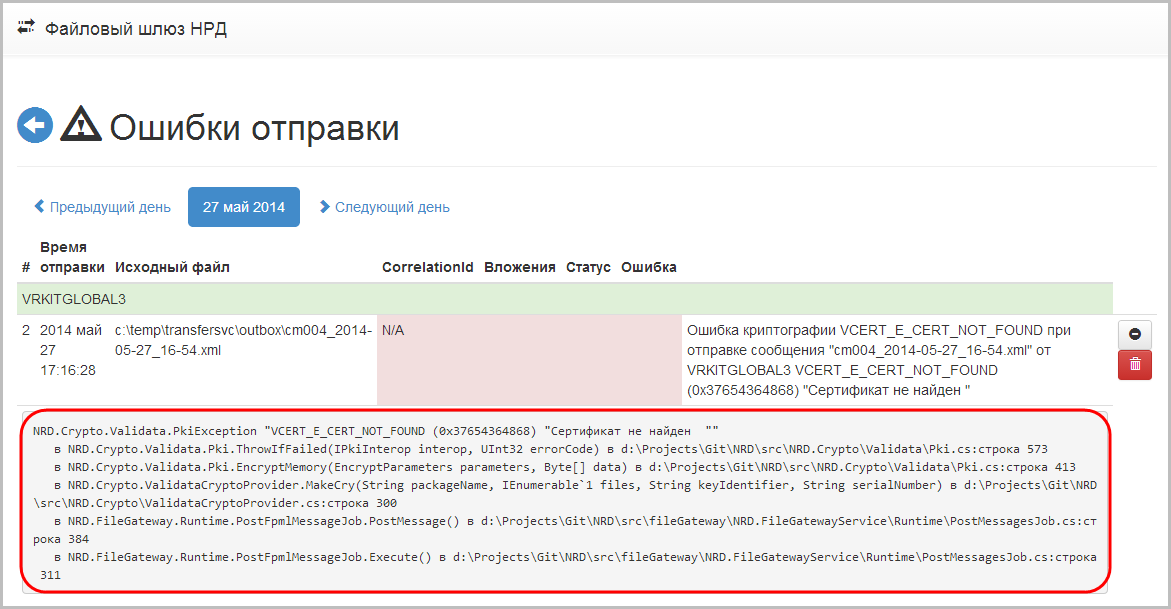Click the PostFpmlMessageJob.Execute() trace line

coord(565,566)
